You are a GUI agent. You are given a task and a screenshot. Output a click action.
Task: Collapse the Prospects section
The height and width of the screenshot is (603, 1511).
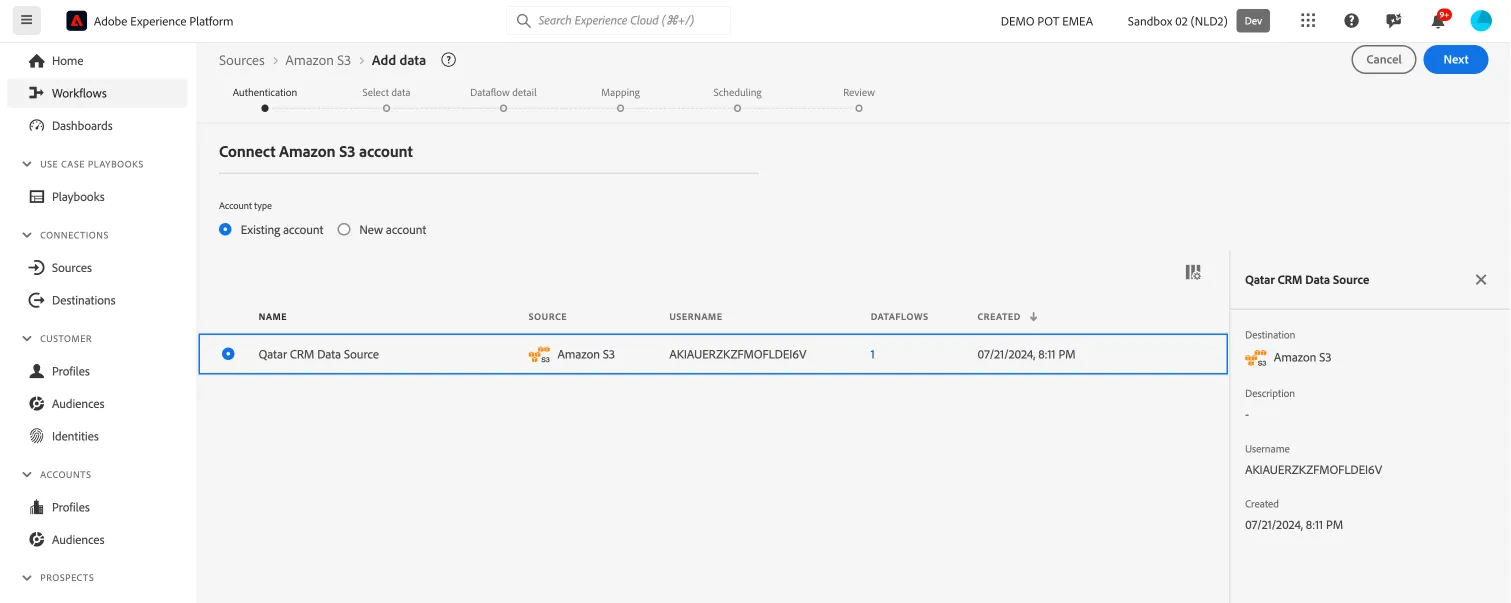tap(27, 578)
